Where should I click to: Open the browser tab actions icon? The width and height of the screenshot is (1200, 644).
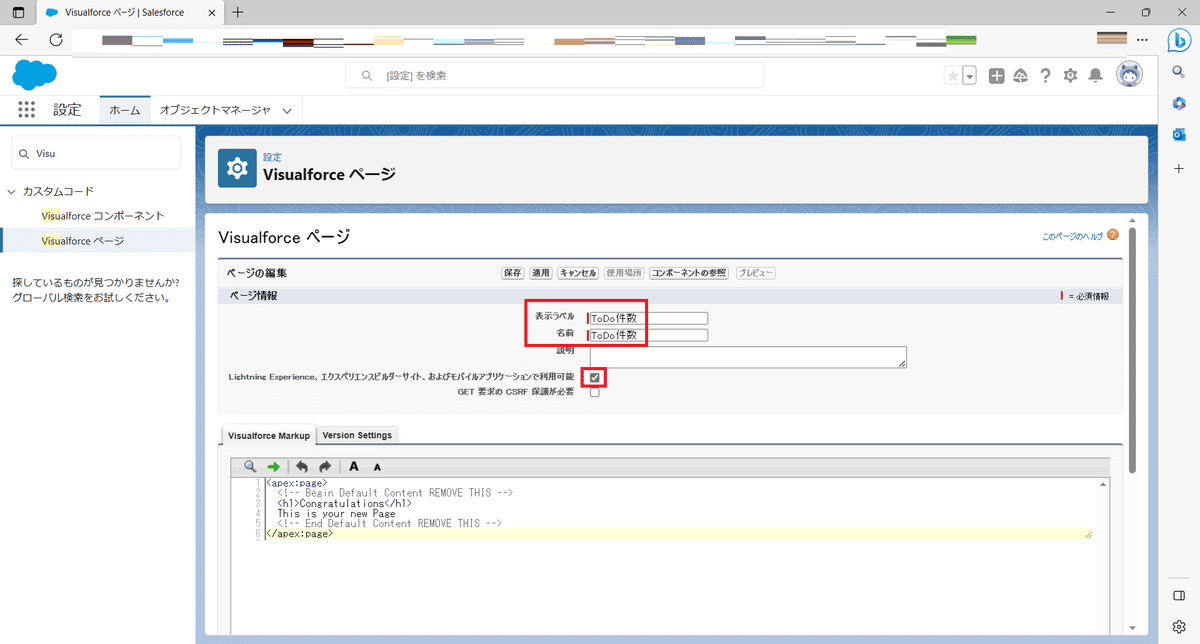(18, 12)
